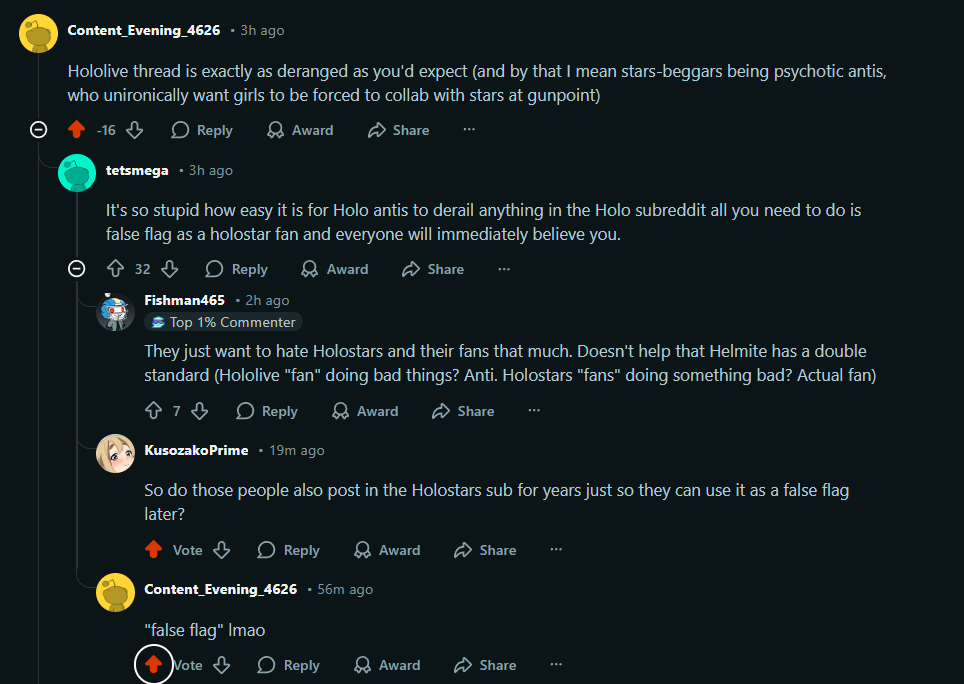Upvote Fishman465's comment
Image resolution: width=964 pixels, height=684 pixels.
(154, 411)
